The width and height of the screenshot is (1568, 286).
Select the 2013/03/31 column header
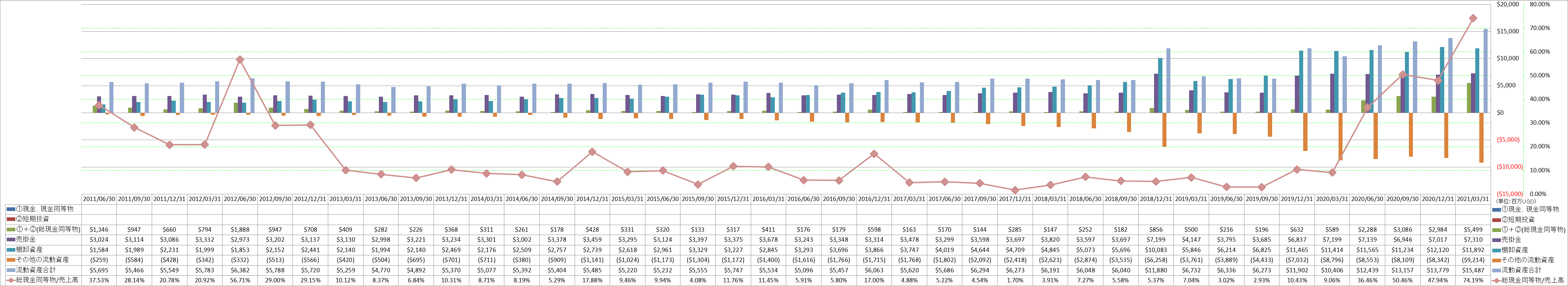(346, 199)
